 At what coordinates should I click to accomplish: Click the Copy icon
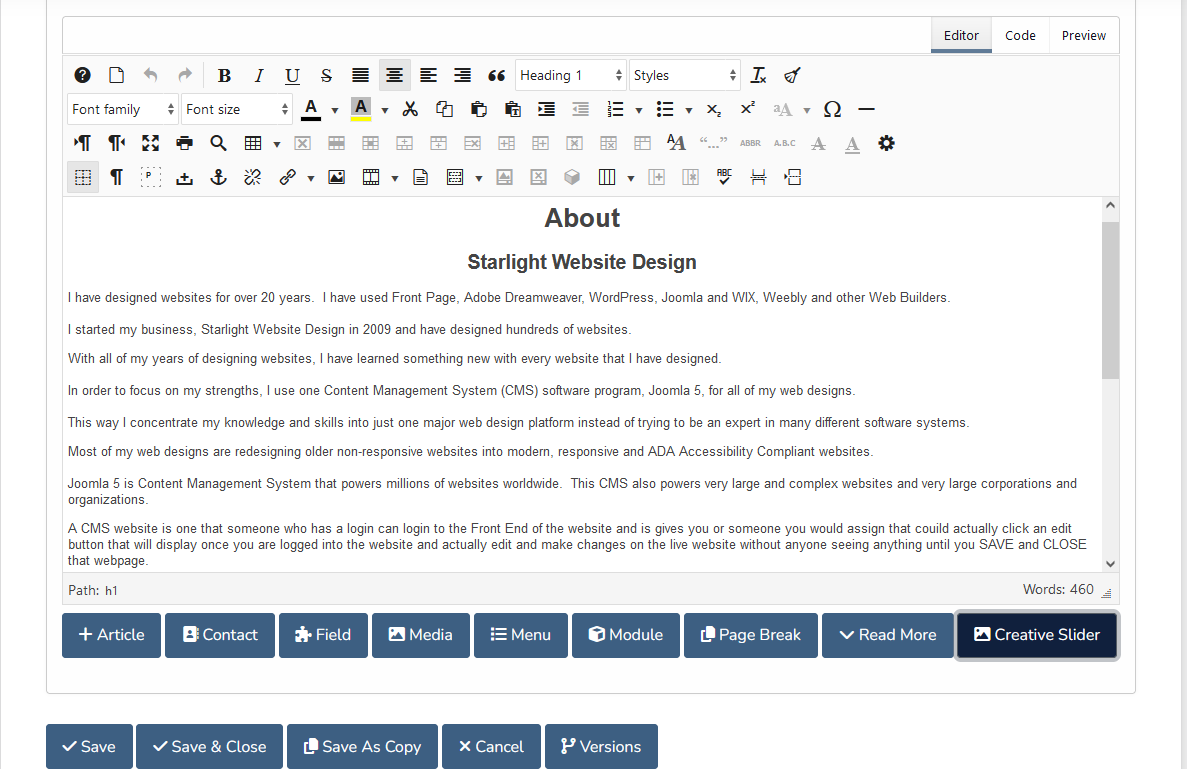tap(444, 109)
